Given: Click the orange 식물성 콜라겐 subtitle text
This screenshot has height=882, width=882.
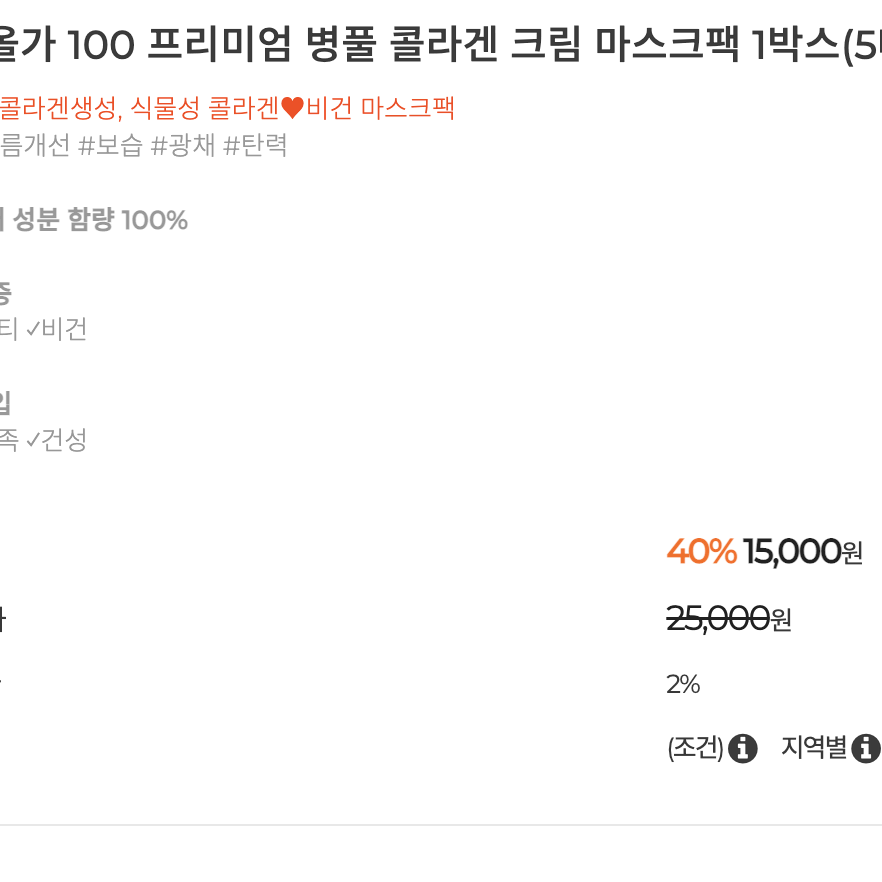Looking at the screenshot, I should click(204, 108).
